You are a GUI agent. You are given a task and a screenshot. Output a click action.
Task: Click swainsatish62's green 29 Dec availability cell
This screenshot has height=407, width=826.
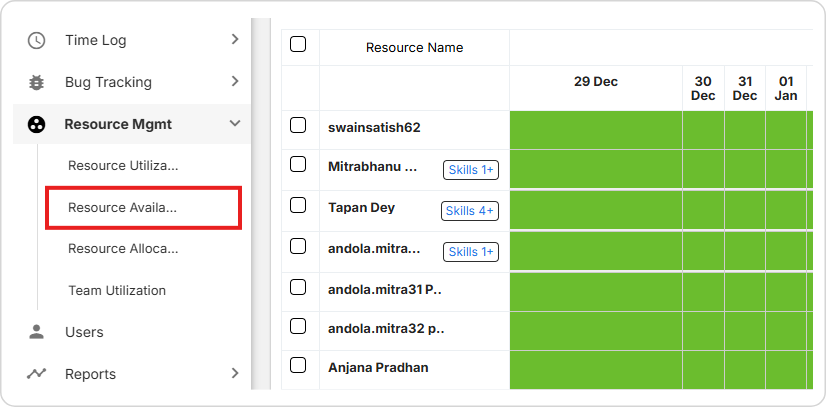click(596, 130)
